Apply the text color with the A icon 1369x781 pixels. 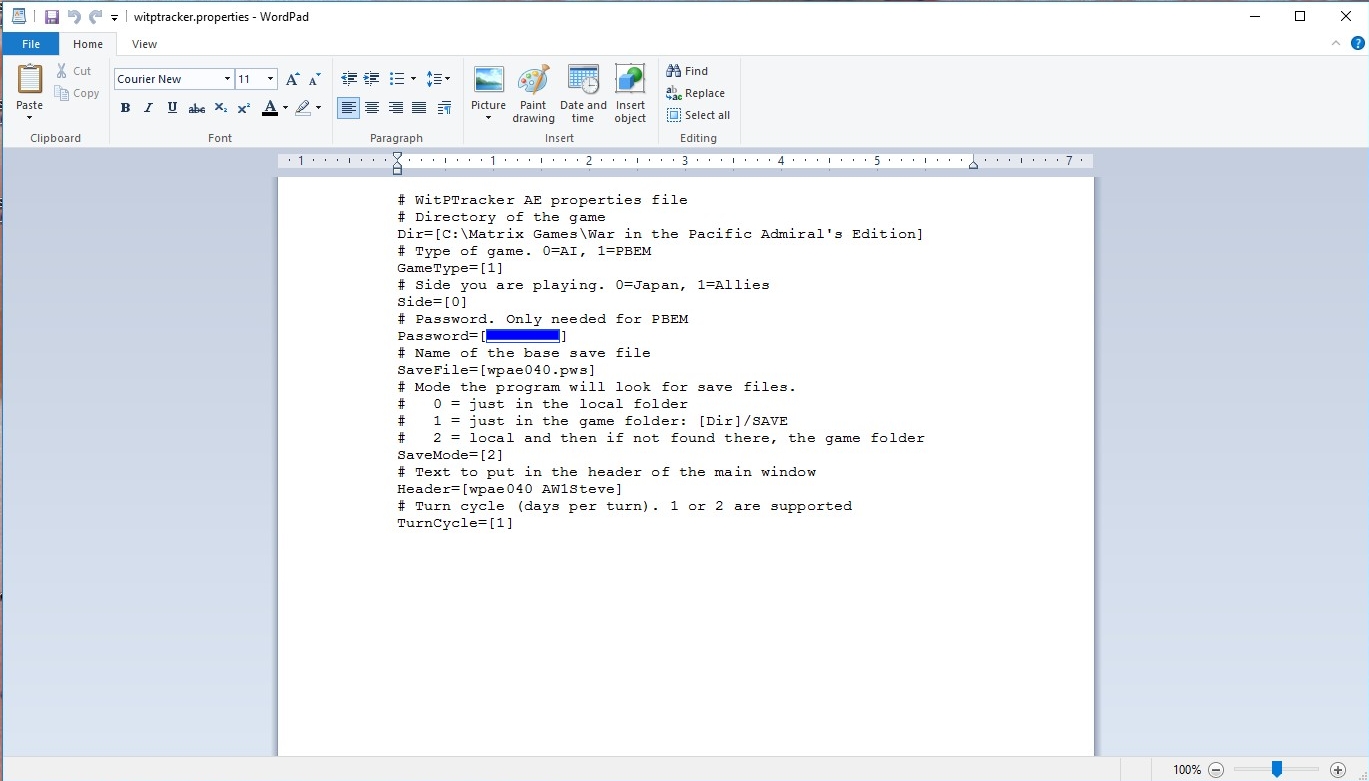270,108
